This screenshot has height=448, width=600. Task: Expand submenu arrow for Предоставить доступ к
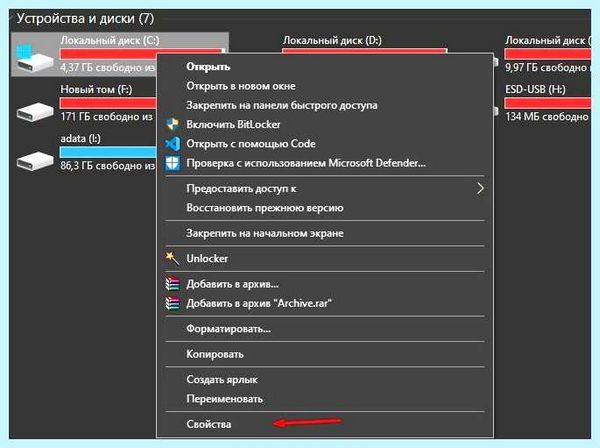pos(480,188)
